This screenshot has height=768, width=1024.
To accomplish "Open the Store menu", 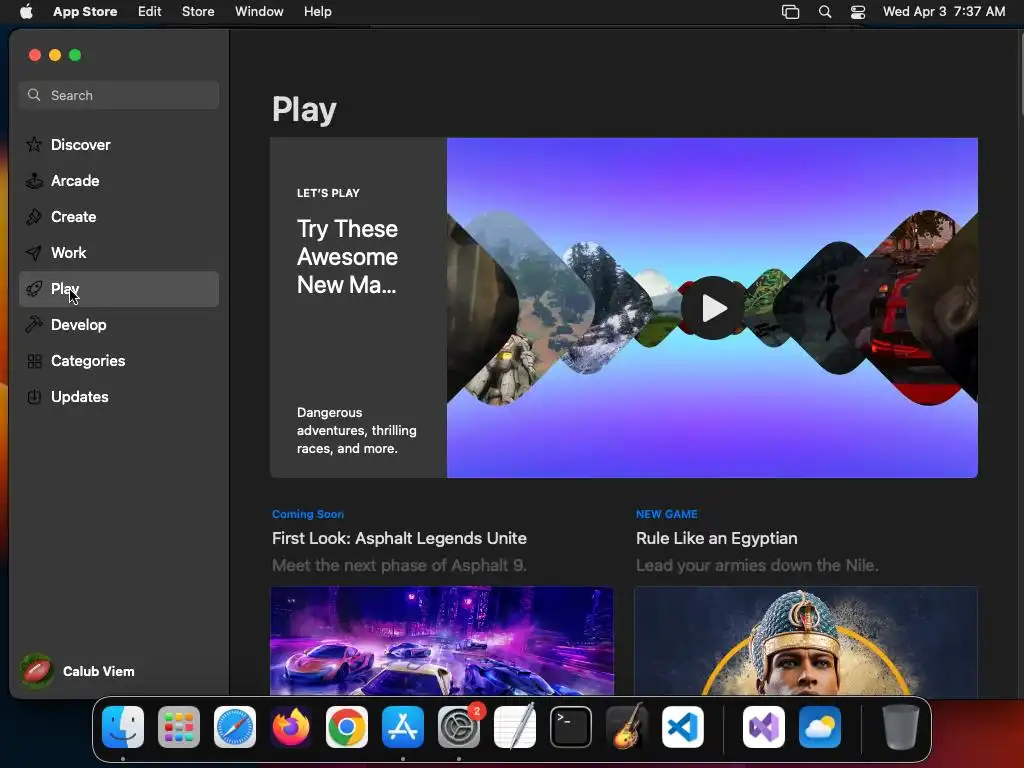I will click(198, 12).
